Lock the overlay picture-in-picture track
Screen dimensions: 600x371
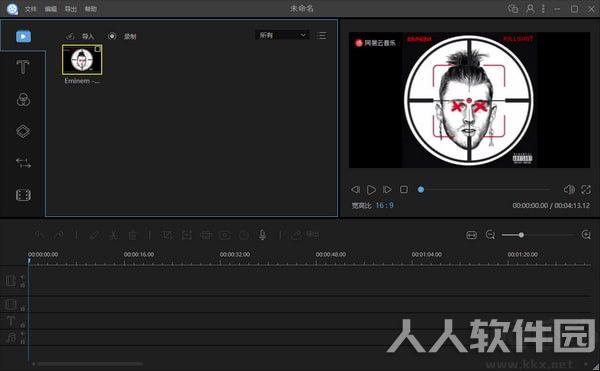(x=23, y=308)
